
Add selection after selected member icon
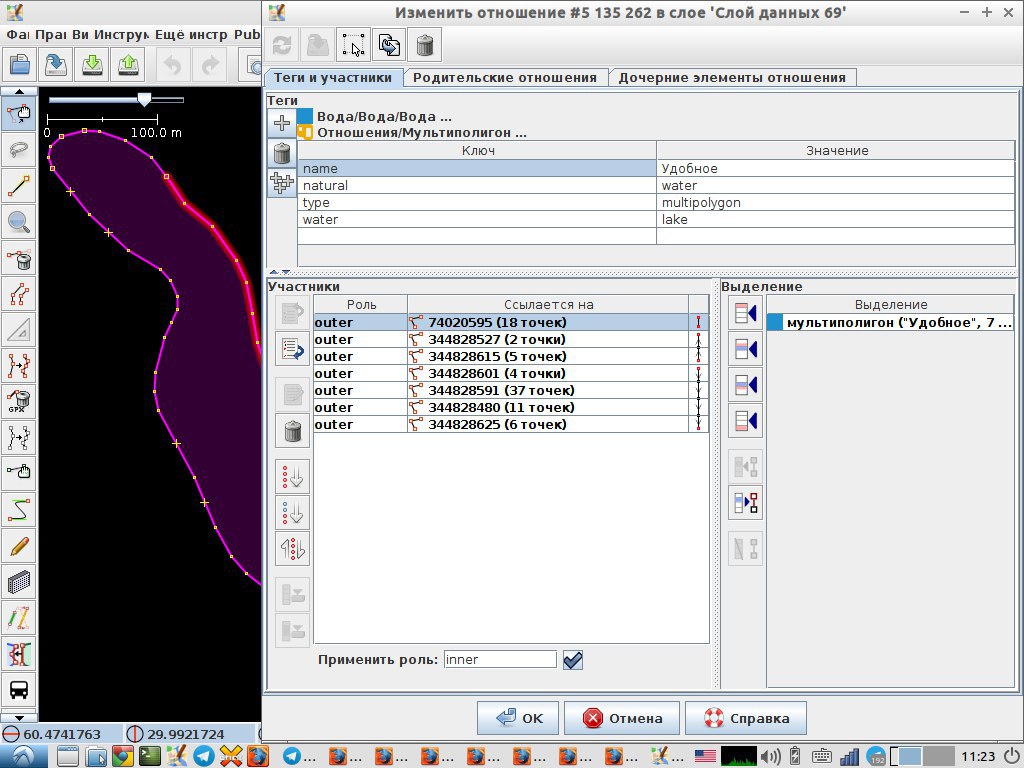tap(745, 385)
